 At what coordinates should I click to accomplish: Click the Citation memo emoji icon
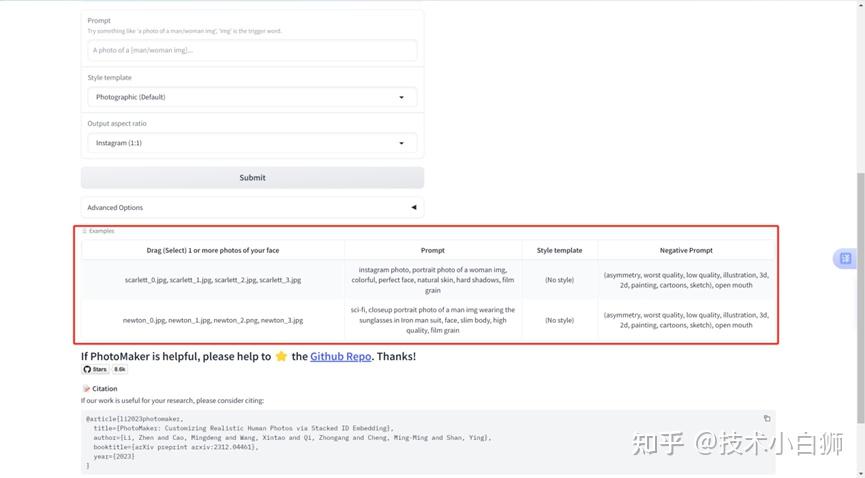[86, 389]
